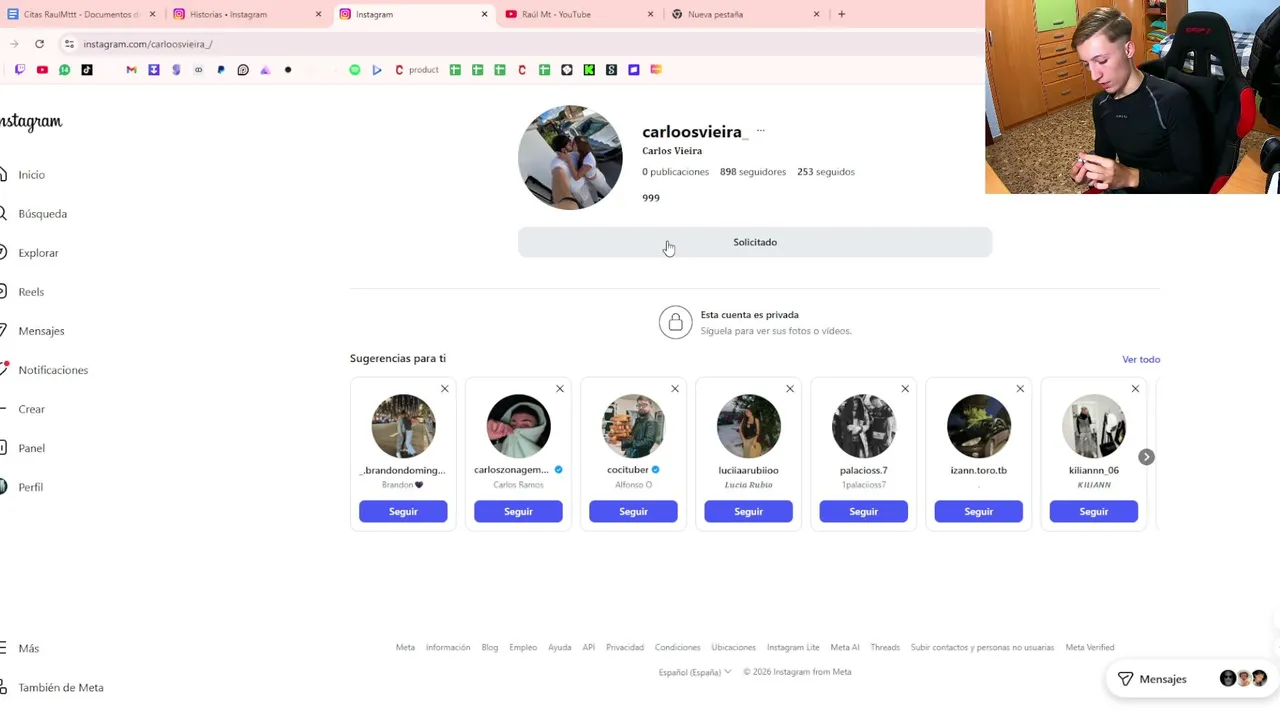Image resolution: width=1280 pixels, height=720 pixels.
Task: Open a new browser tab
Action: click(841, 14)
